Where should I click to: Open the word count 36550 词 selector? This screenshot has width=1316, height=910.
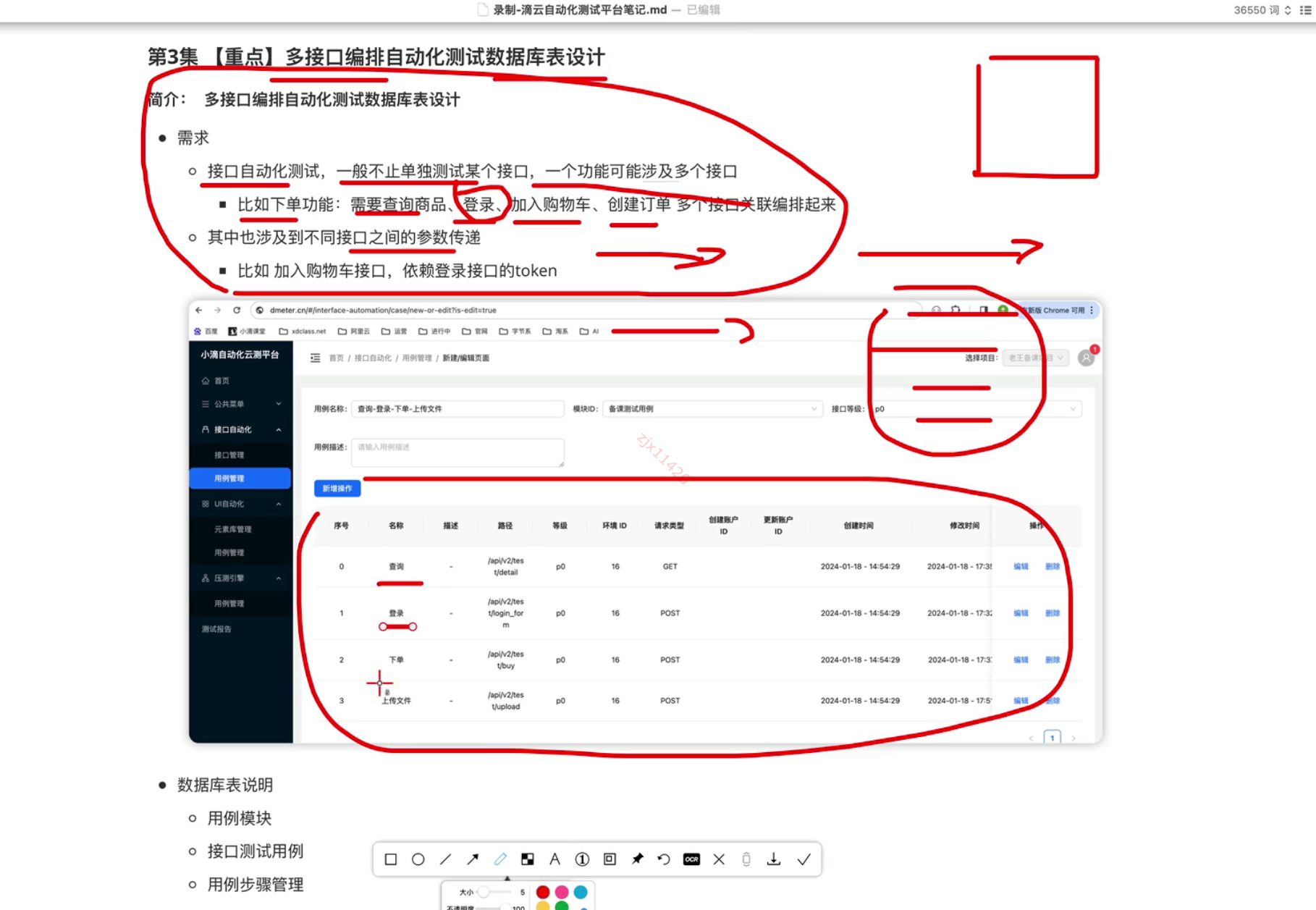click(1262, 10)
